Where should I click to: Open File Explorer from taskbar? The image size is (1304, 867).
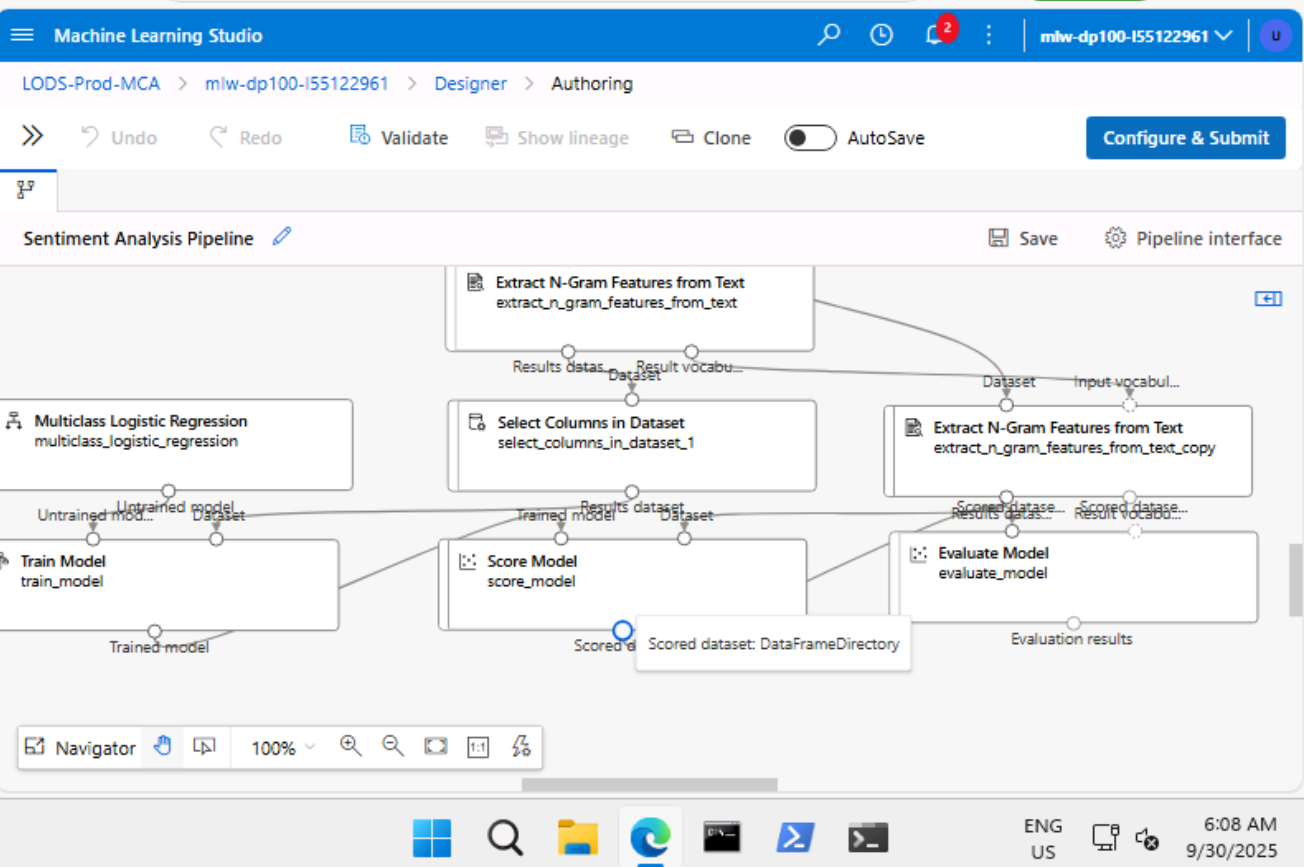click(577, 838)
